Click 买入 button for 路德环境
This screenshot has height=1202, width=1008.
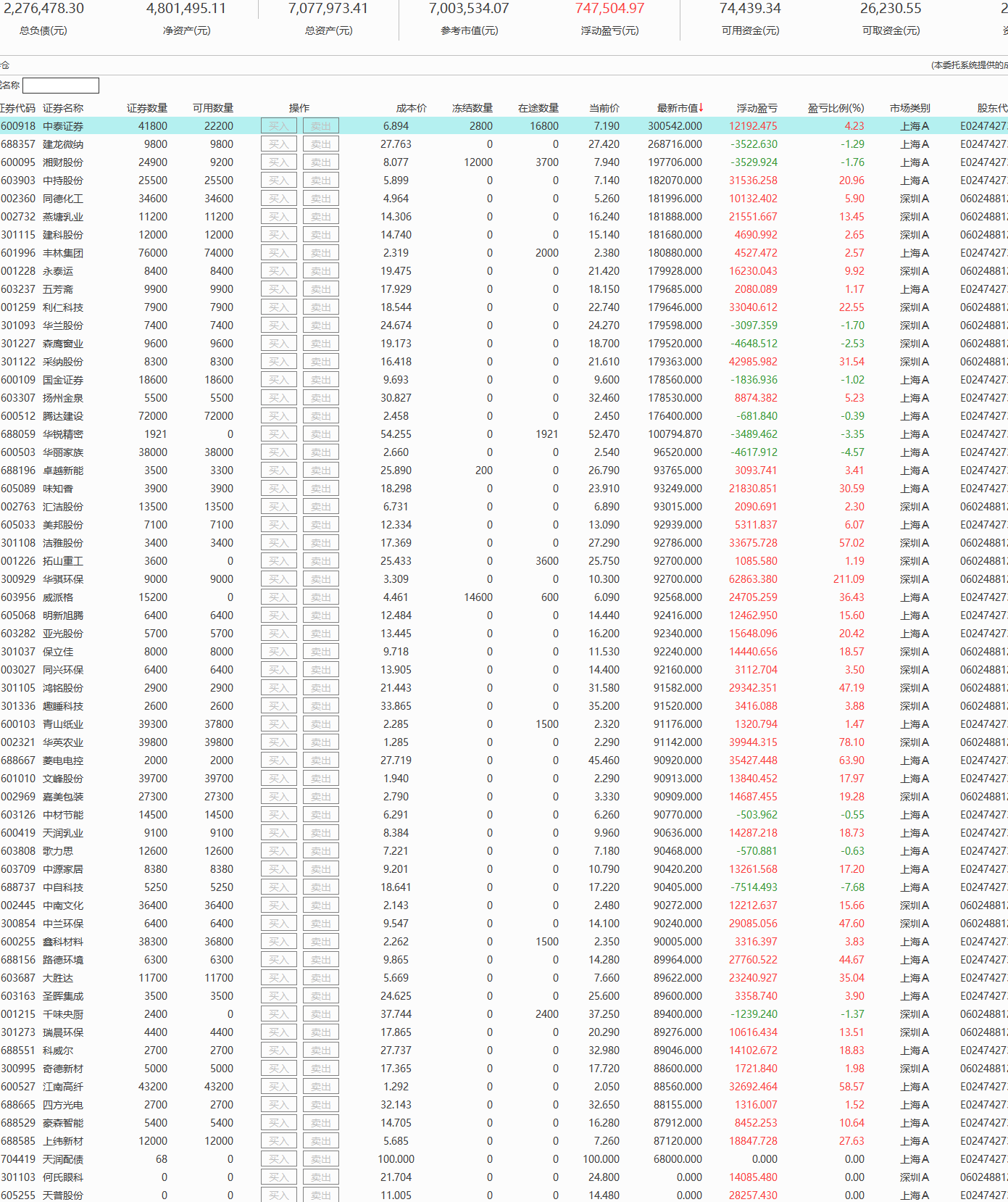point(279,960)
